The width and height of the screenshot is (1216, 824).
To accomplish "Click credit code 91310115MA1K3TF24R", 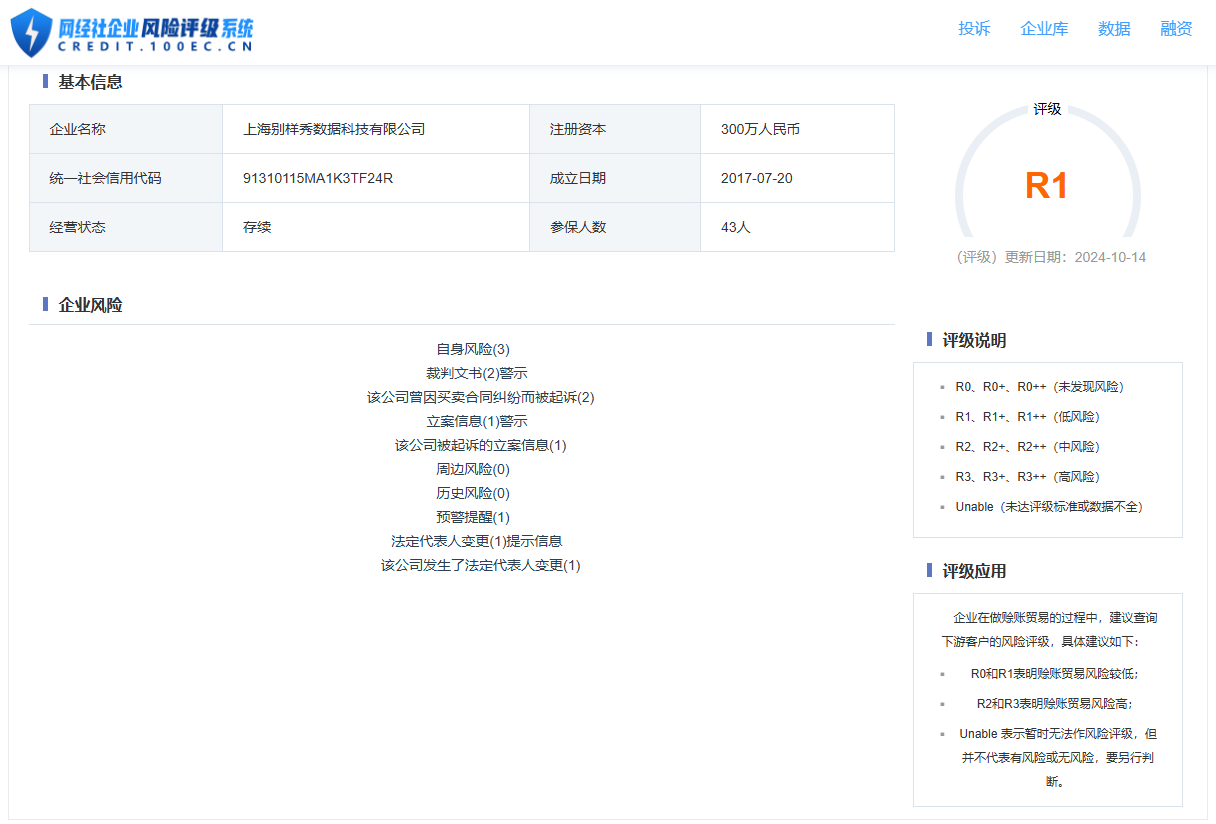I will [x=317, y=178].
